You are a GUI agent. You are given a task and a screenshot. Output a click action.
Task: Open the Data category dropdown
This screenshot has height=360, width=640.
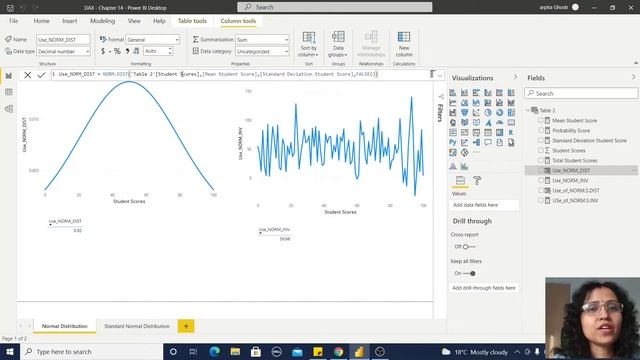tap(262, 51)
